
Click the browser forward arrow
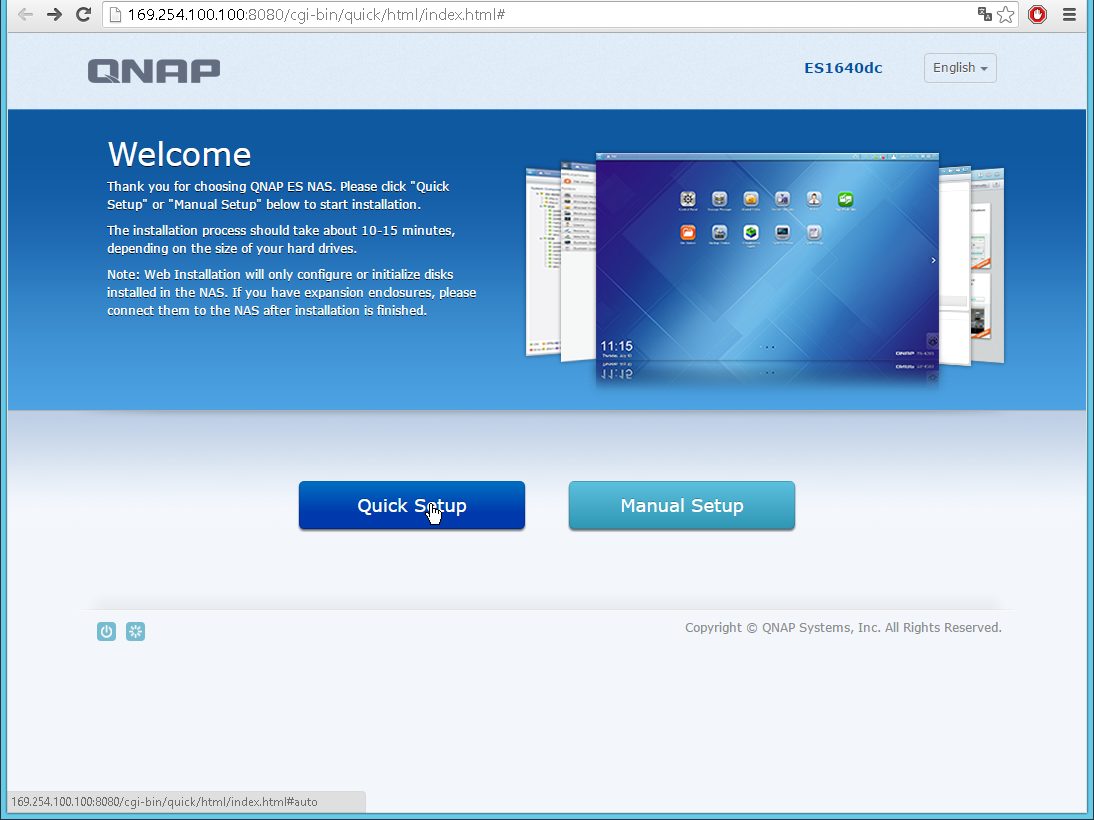tap(54, 14)
